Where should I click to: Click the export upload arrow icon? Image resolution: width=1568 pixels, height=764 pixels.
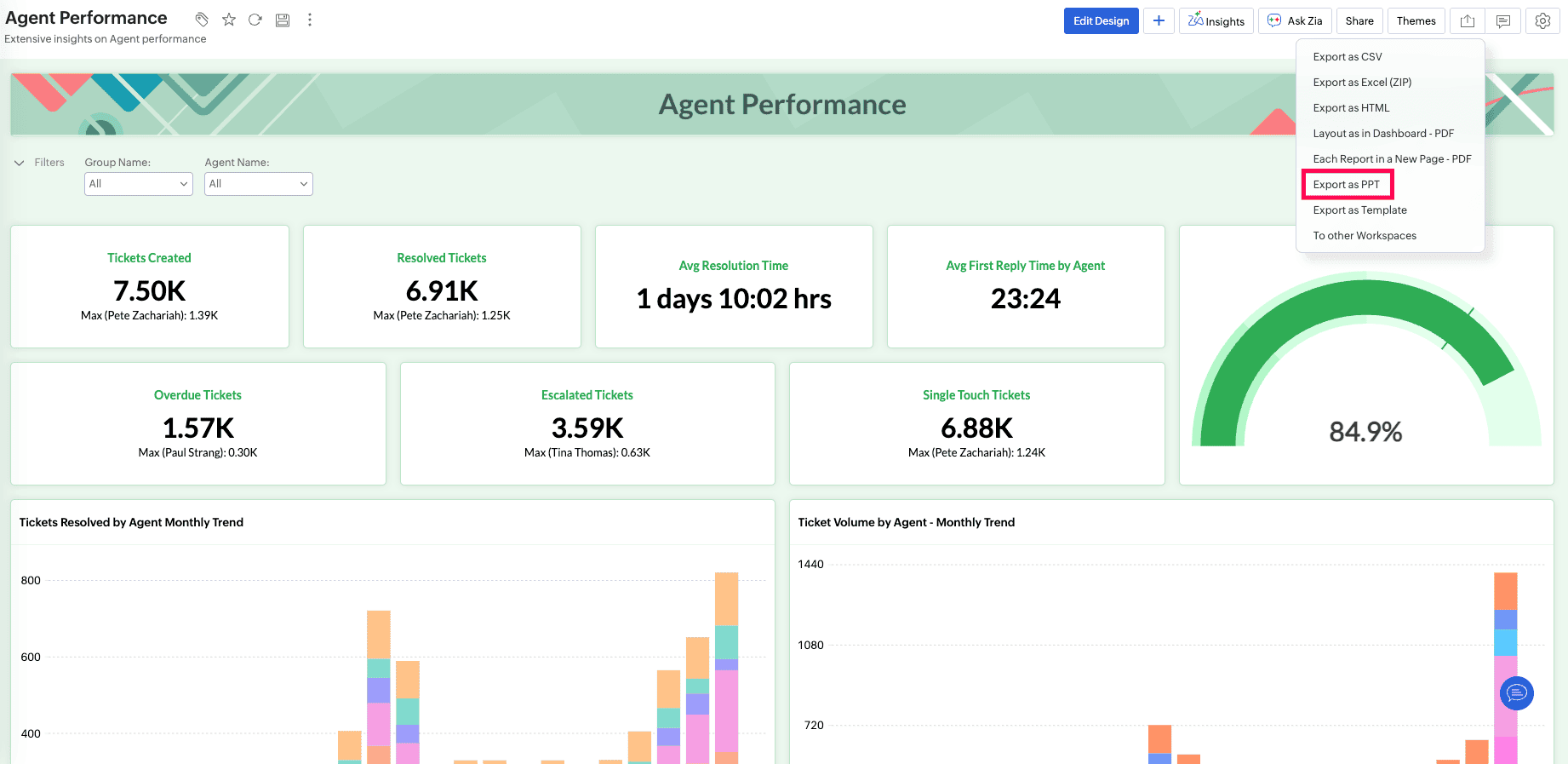pyautogui.click(x=1468, y=21)
